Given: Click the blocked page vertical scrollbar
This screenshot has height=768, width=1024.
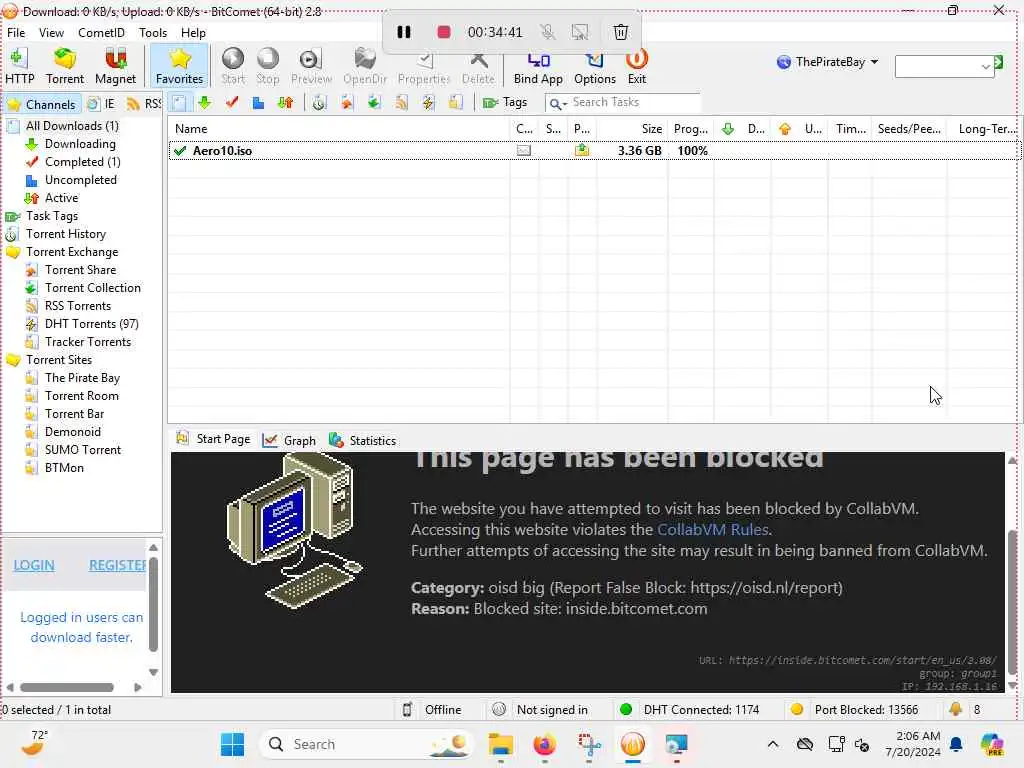Looking at the screenshot, I should tap(1012, 603).
